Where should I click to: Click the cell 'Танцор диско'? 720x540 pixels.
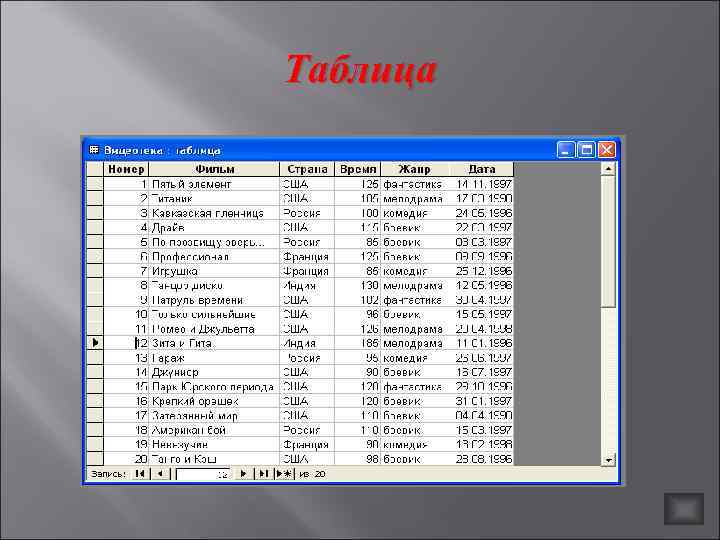coord(214,286)
